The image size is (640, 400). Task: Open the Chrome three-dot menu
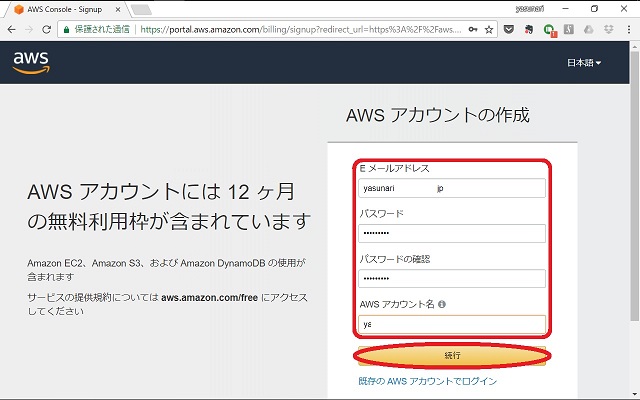[629, 29]
